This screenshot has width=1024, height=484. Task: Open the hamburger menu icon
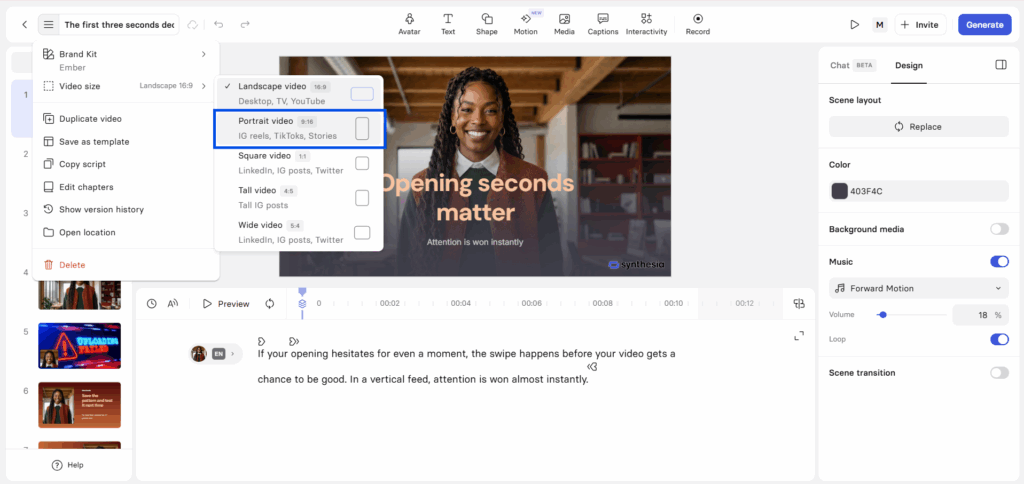(49, 25)
